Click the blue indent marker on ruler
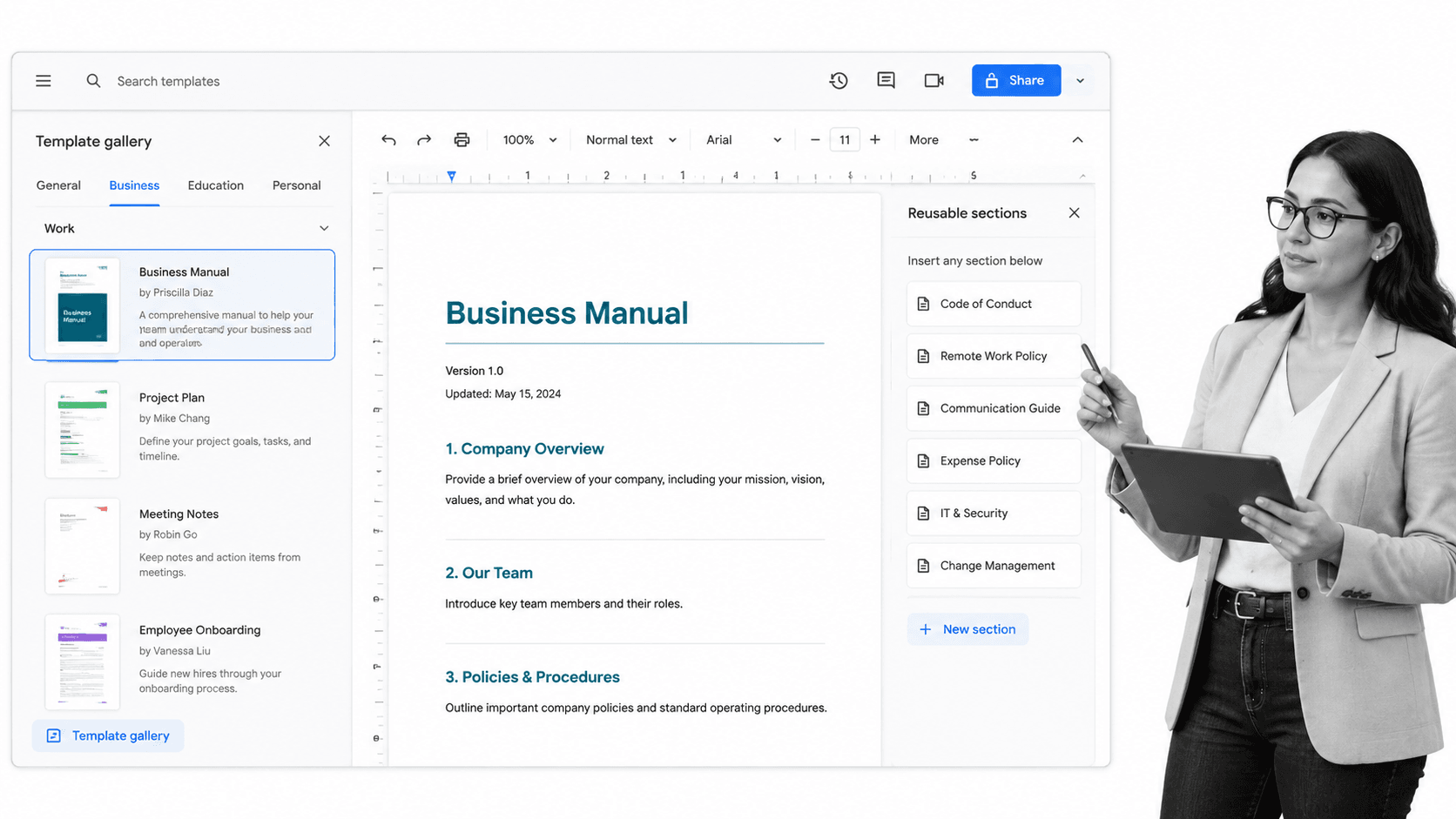The image size is (1456, 819). pyautogui.click(x=451, y=176)
